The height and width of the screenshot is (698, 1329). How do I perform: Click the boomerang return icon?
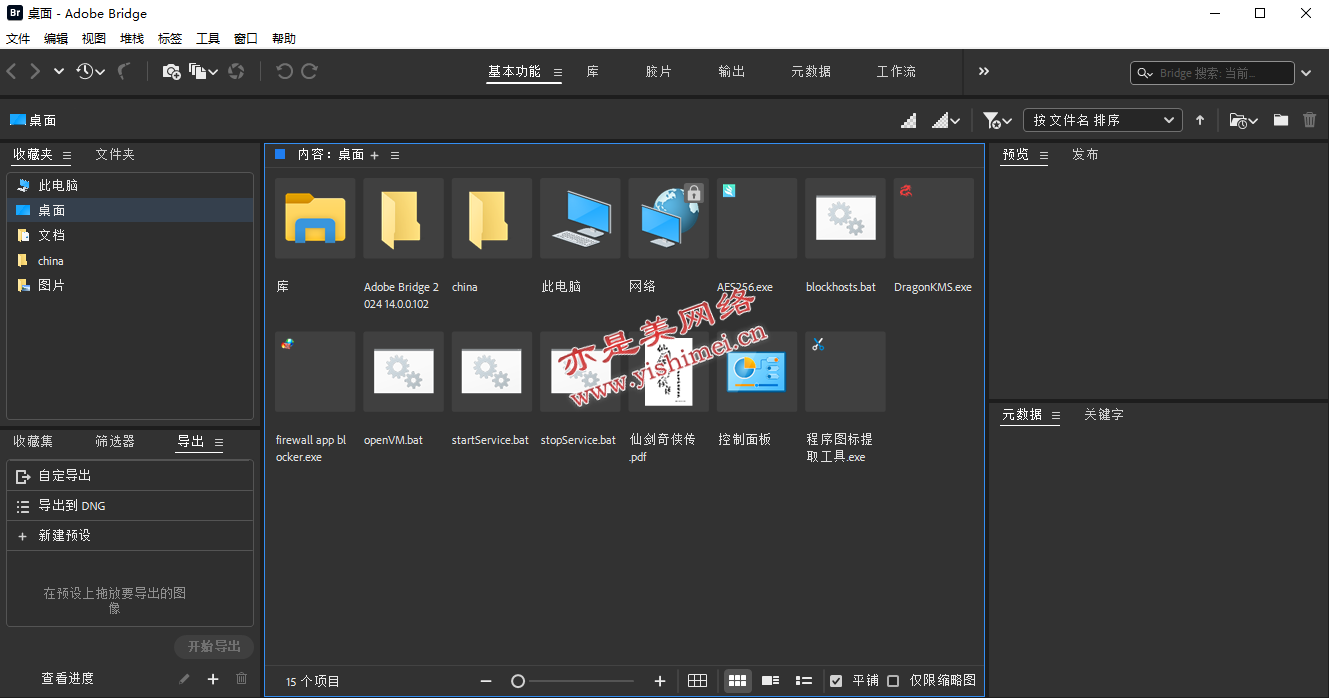(x=124, y=71)
